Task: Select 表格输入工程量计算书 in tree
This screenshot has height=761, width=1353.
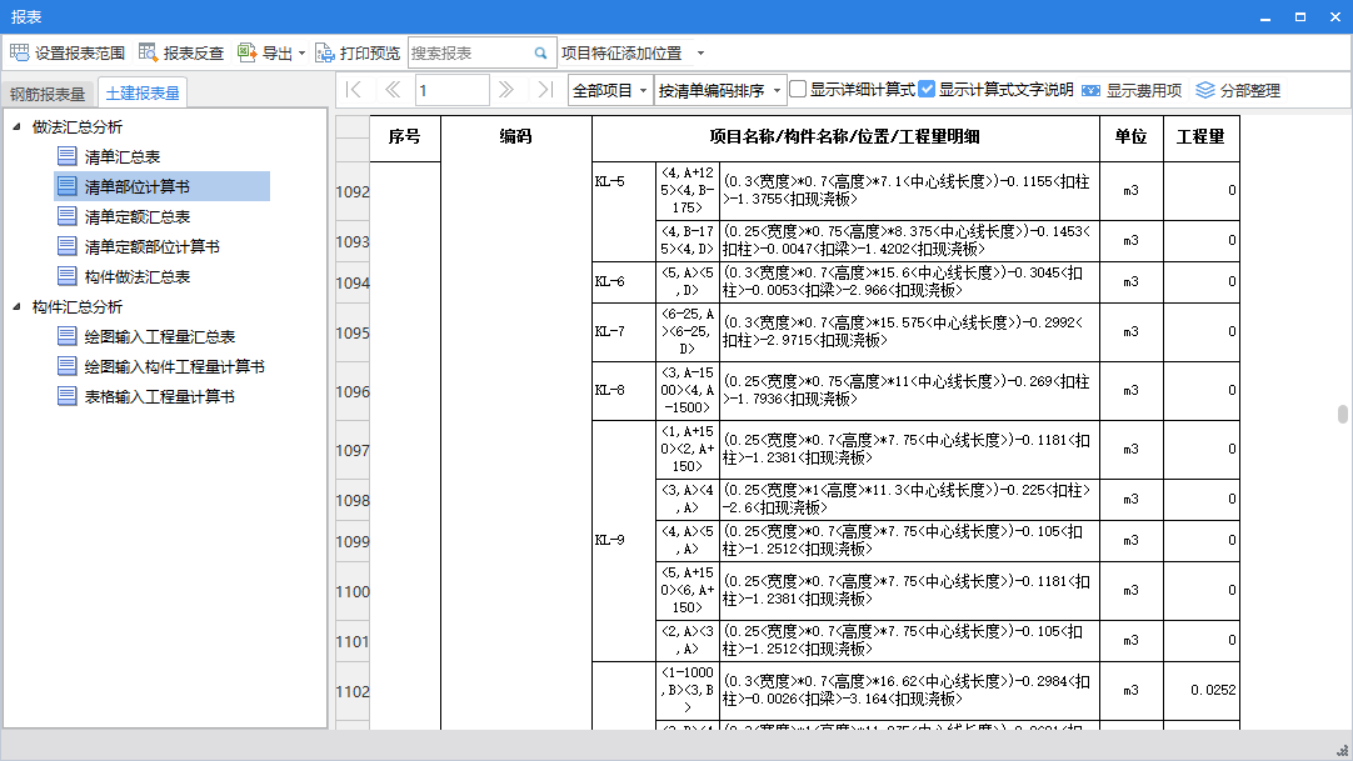Action: tap(160, 397)
